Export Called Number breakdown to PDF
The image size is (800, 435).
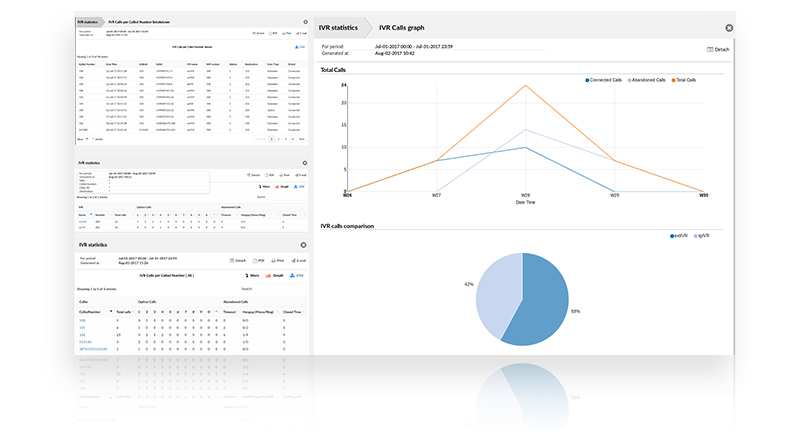(x=273, y=33)
